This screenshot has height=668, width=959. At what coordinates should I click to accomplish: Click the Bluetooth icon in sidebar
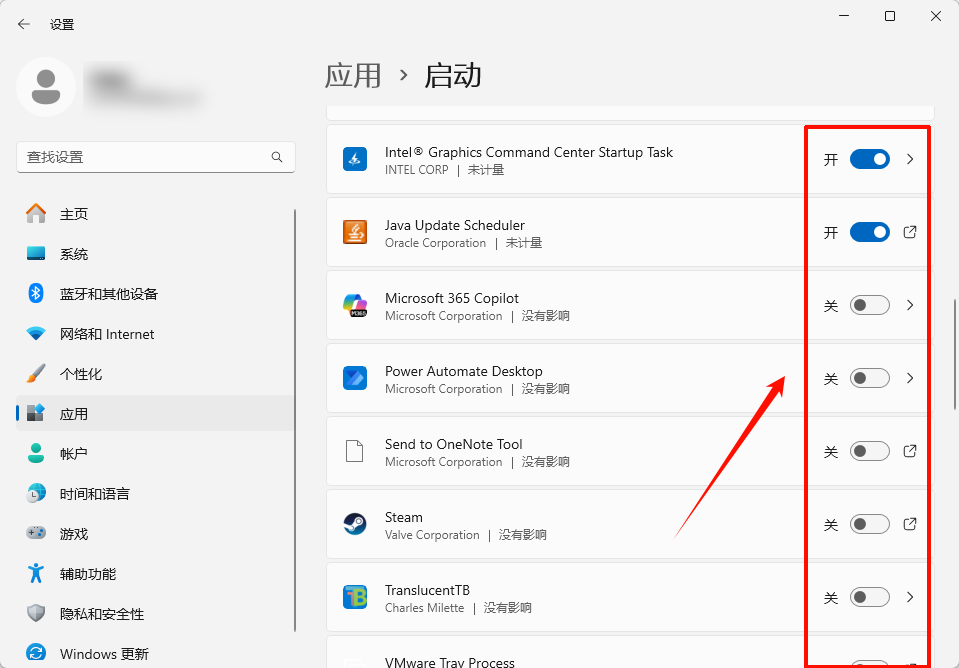(x=36, y=294)
